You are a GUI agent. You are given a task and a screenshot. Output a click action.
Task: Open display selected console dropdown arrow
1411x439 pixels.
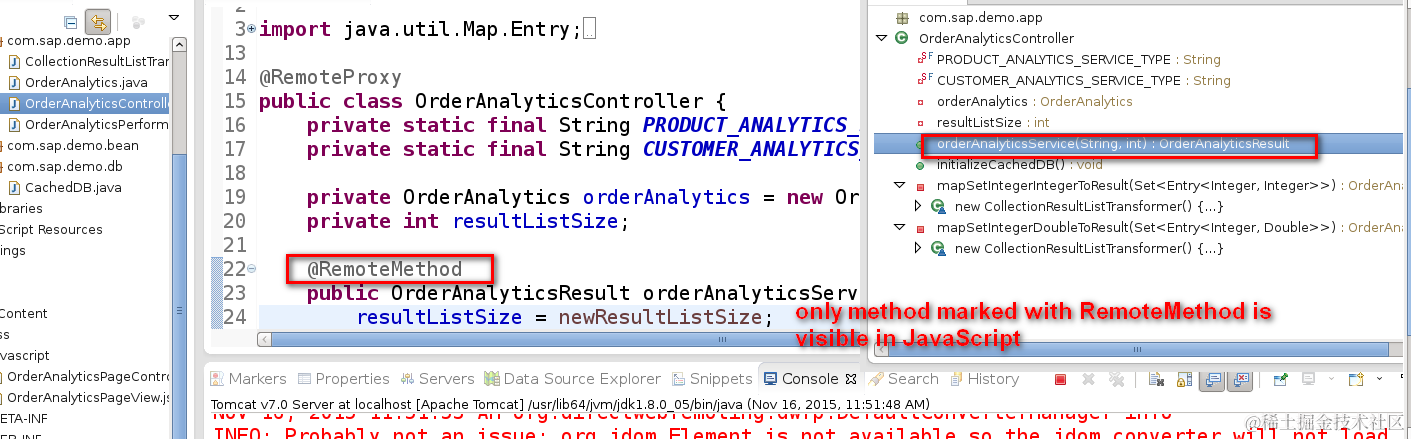coord(1331,378)
